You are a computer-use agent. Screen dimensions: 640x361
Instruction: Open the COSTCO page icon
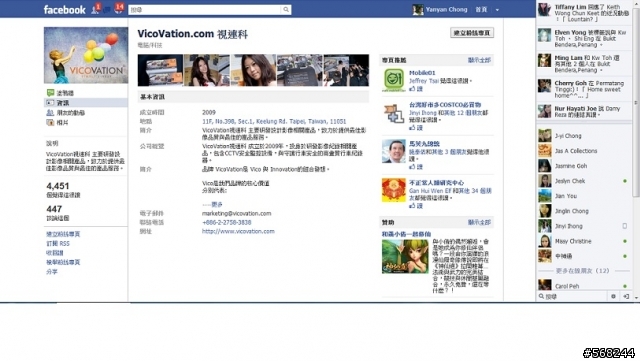click(x=393, y=114)
